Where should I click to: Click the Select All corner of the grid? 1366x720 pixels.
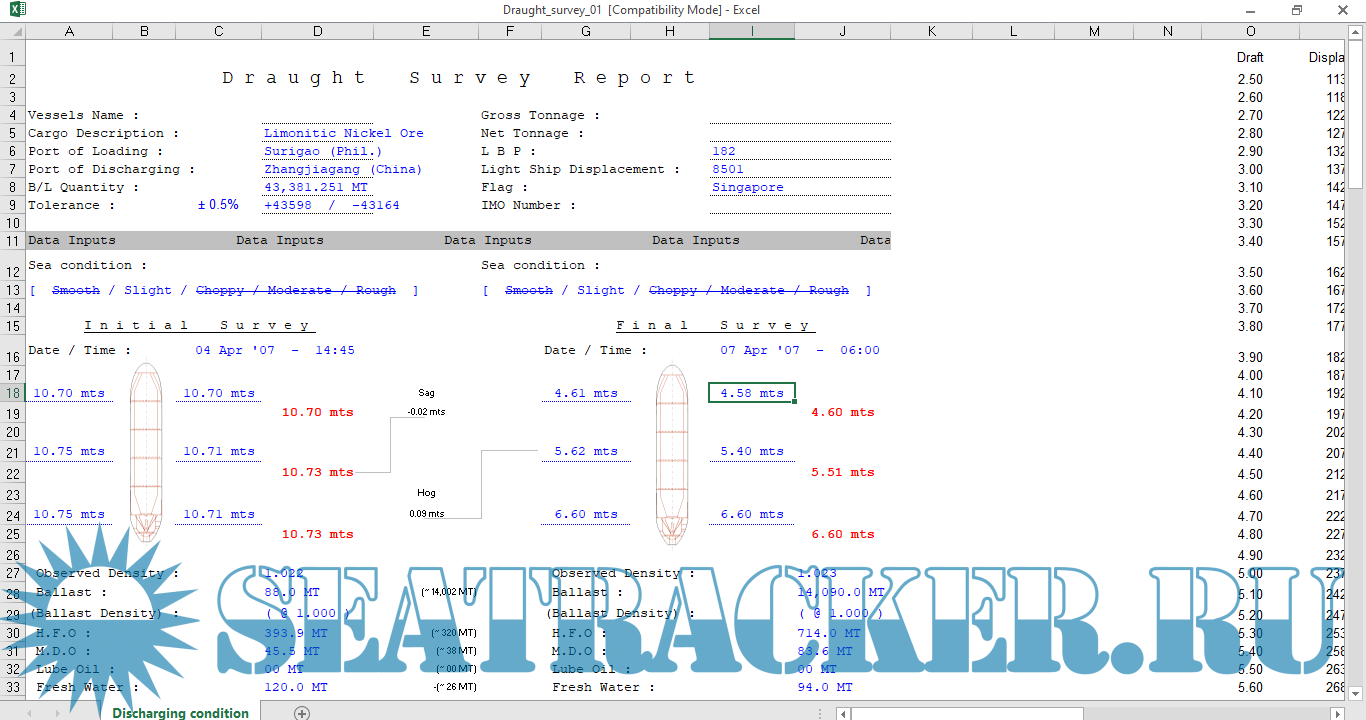pyautogui.click(x=12, y=32)
